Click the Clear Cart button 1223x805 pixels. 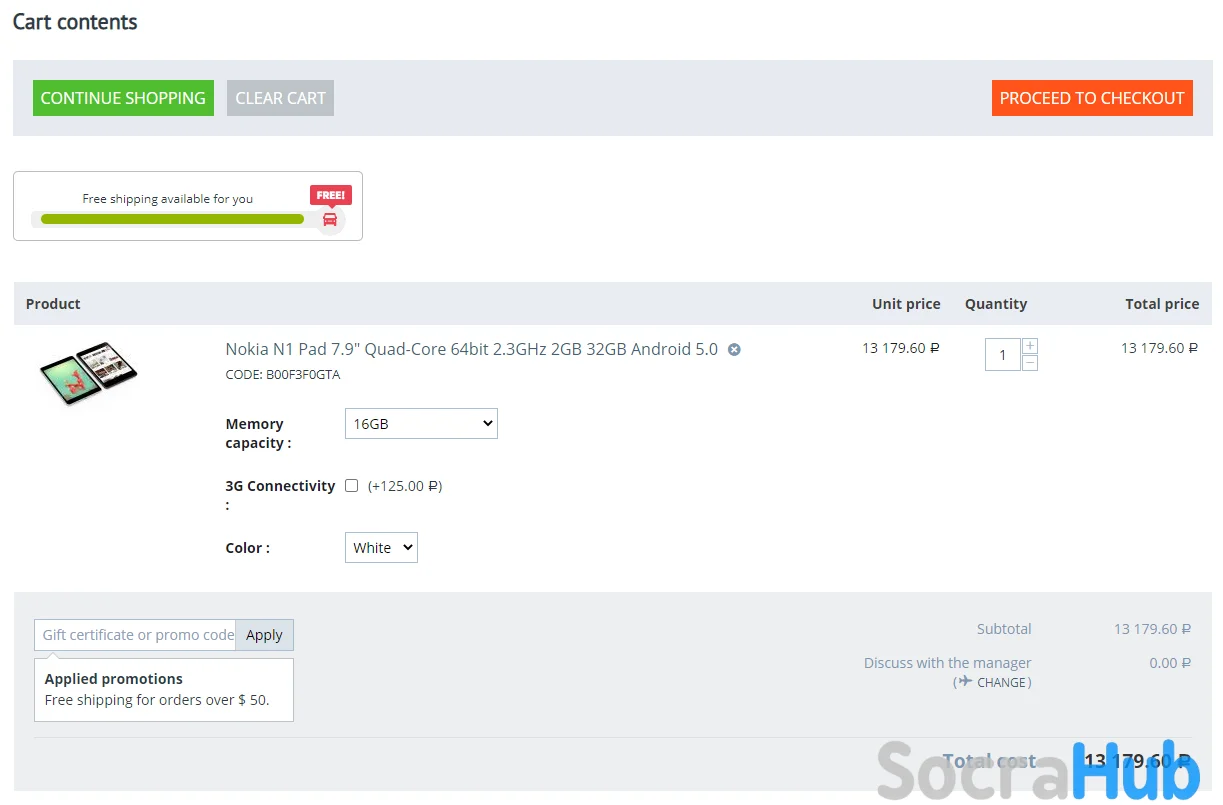[x=280, y=98]
